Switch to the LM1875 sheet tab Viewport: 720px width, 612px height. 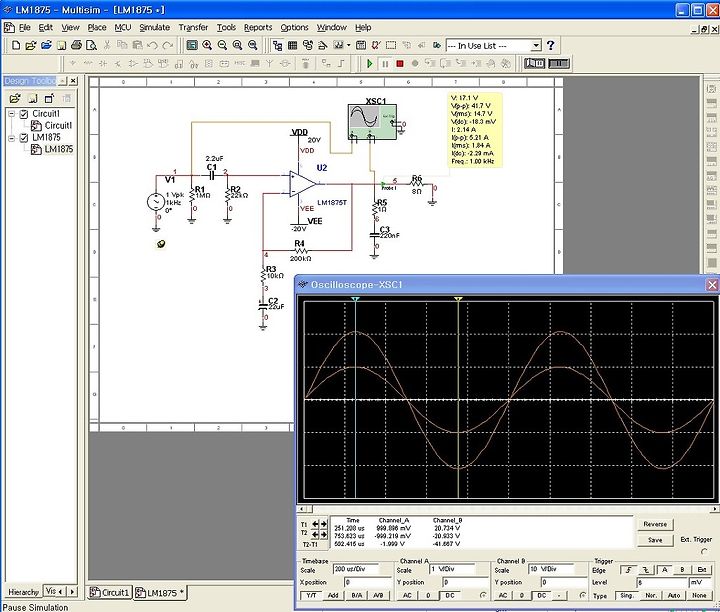(x=160, y=593)
